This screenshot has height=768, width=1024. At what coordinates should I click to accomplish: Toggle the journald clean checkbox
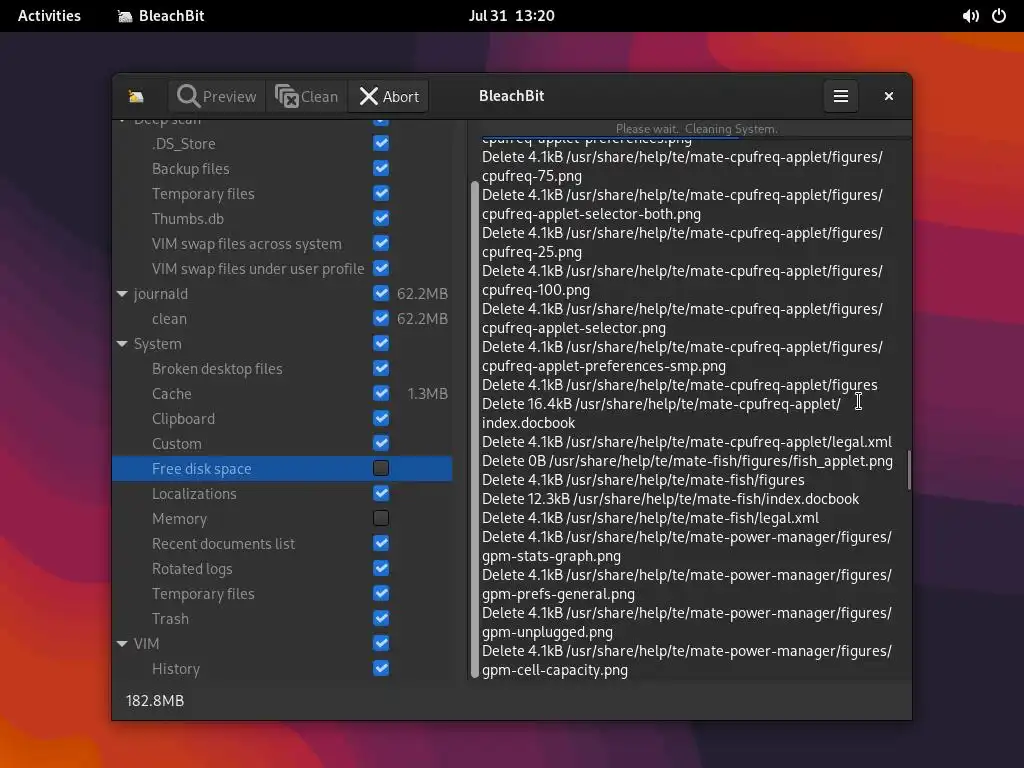click(381, 318)
